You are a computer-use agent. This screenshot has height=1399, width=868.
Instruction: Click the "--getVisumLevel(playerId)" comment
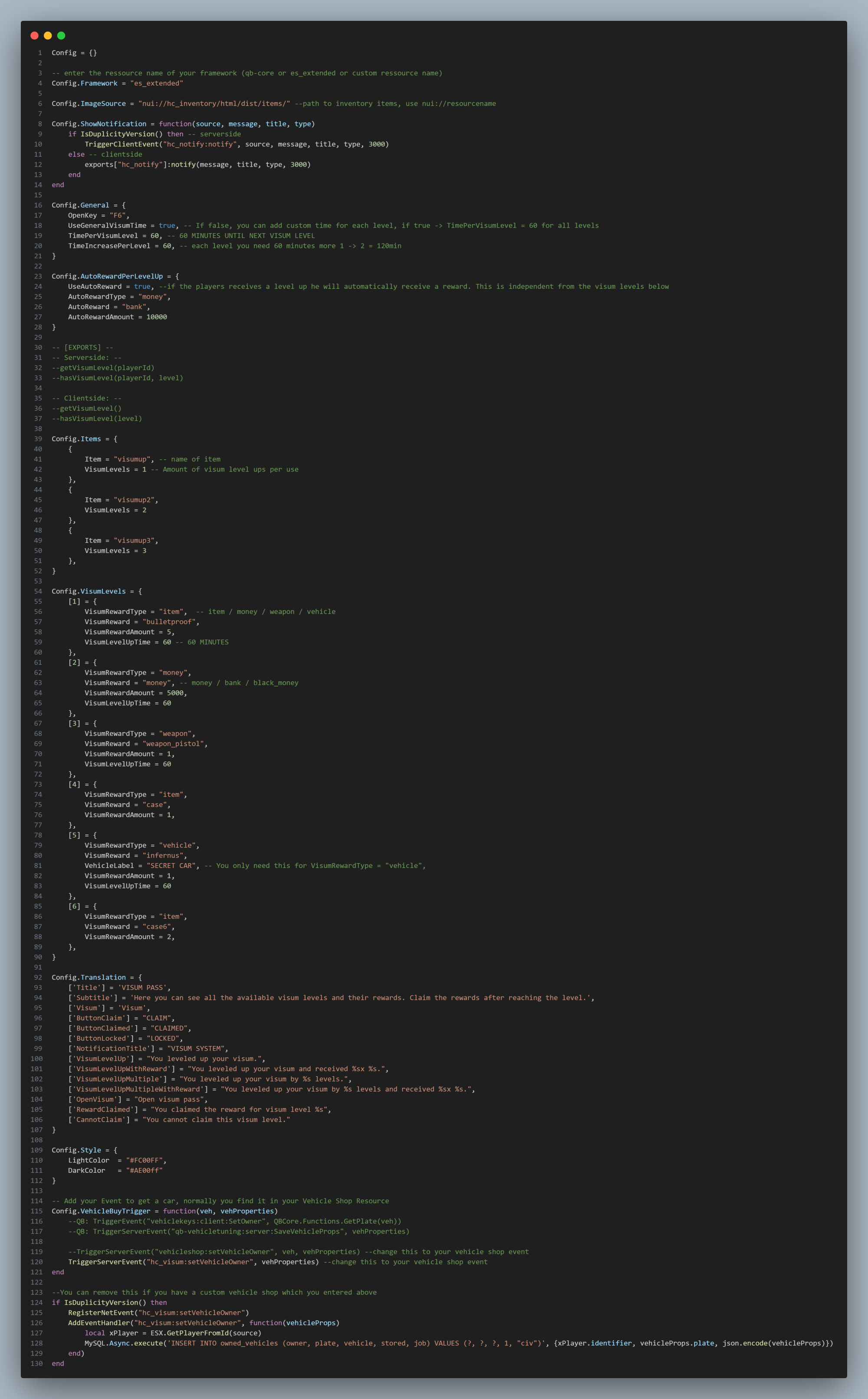pyautogui.click(x=103, y=368)
